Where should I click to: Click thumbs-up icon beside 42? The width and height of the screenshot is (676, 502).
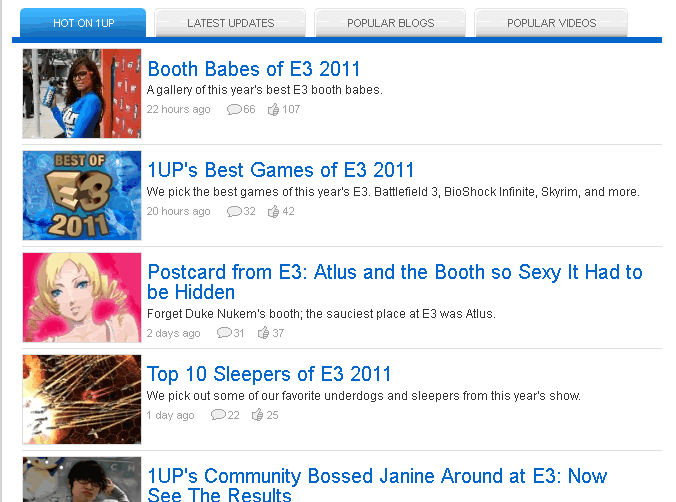273,211
